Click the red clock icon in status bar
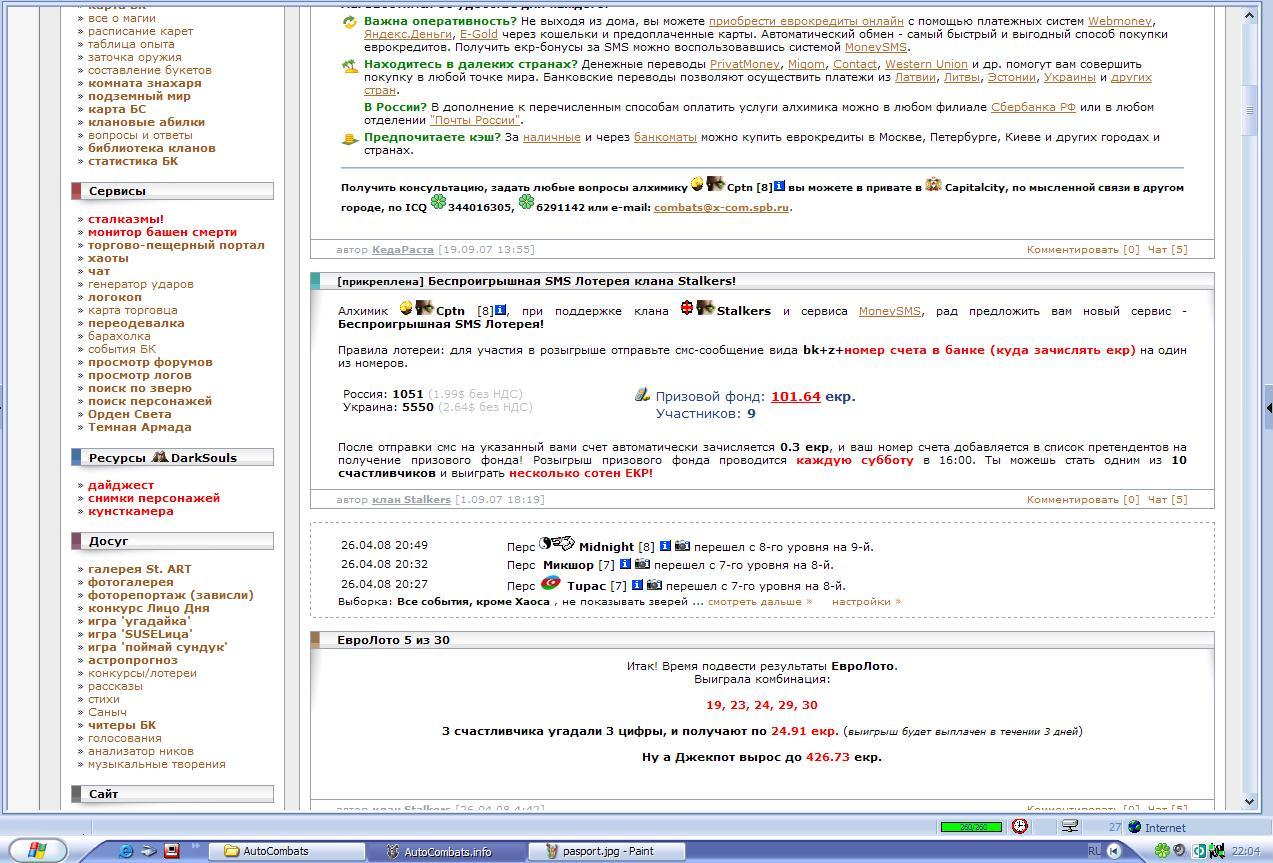 click(1020, 826)
